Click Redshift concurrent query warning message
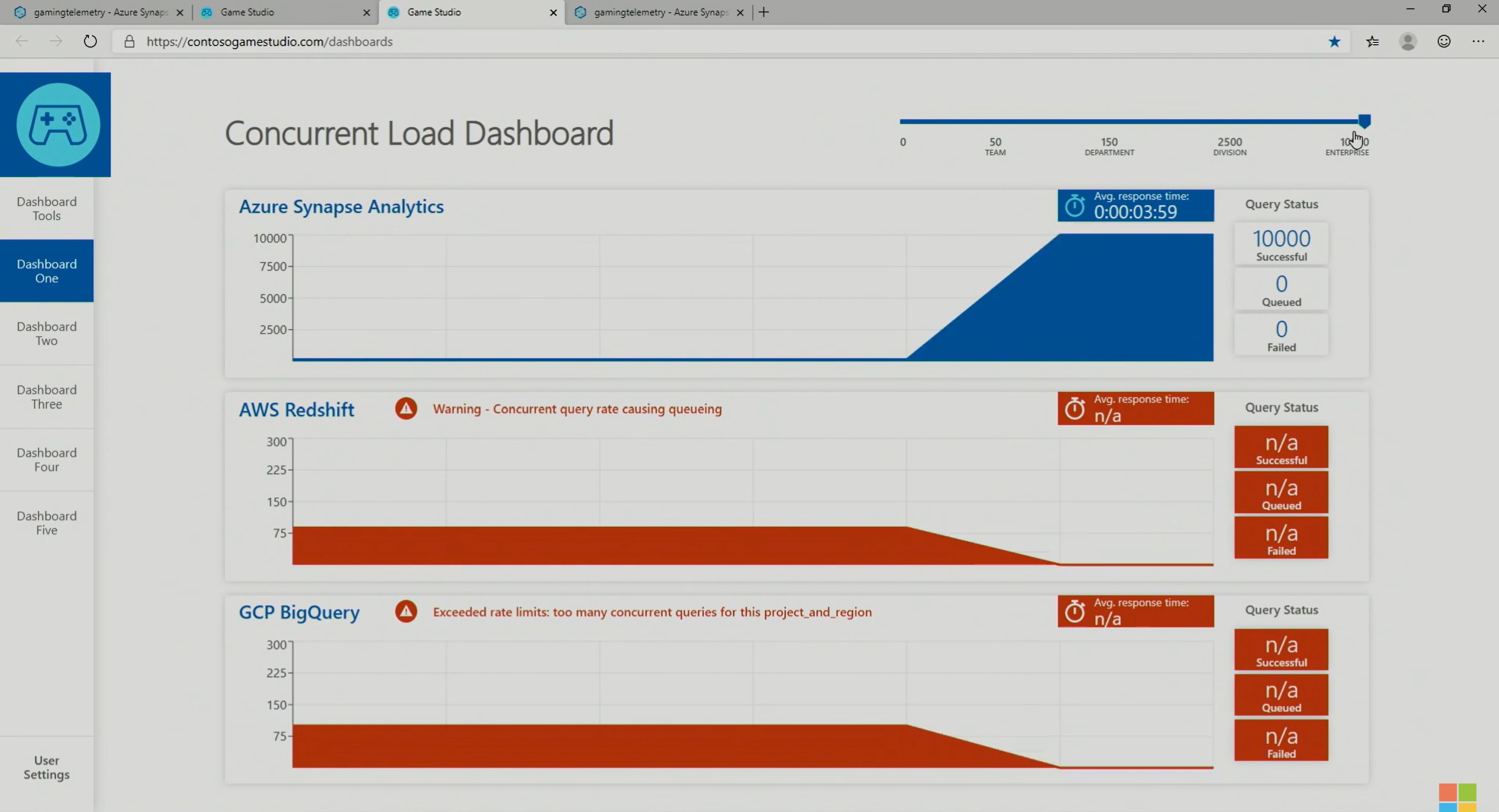 tap(577, 409)
